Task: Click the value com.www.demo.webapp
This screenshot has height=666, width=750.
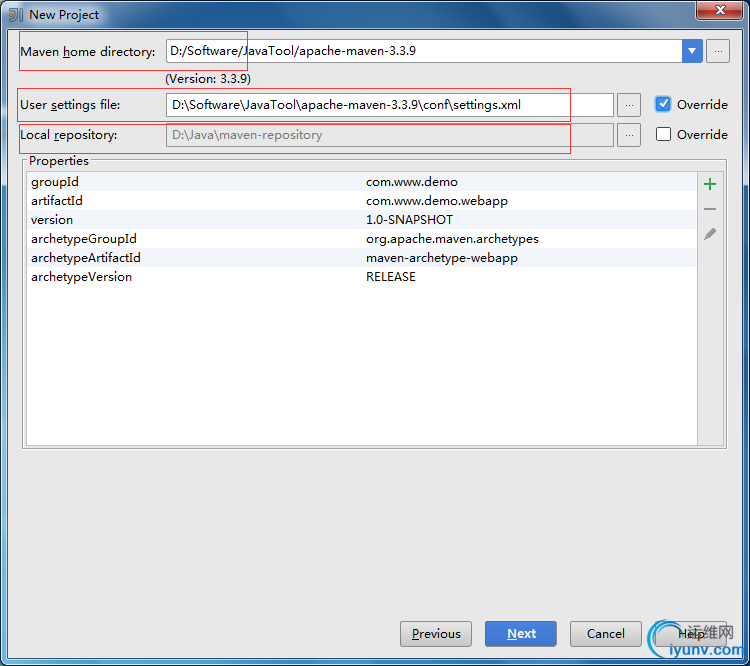Action: coord(437,201)
